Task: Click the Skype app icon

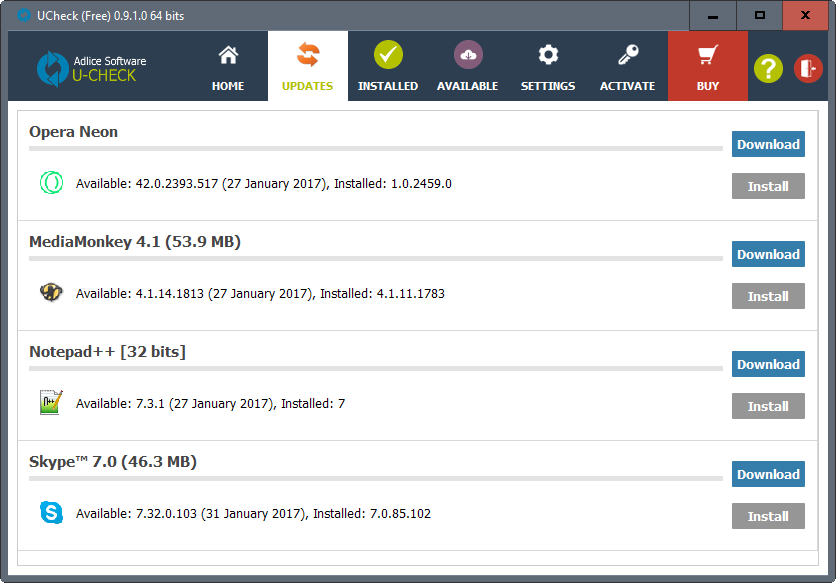Action: click(x=51, y=513)
